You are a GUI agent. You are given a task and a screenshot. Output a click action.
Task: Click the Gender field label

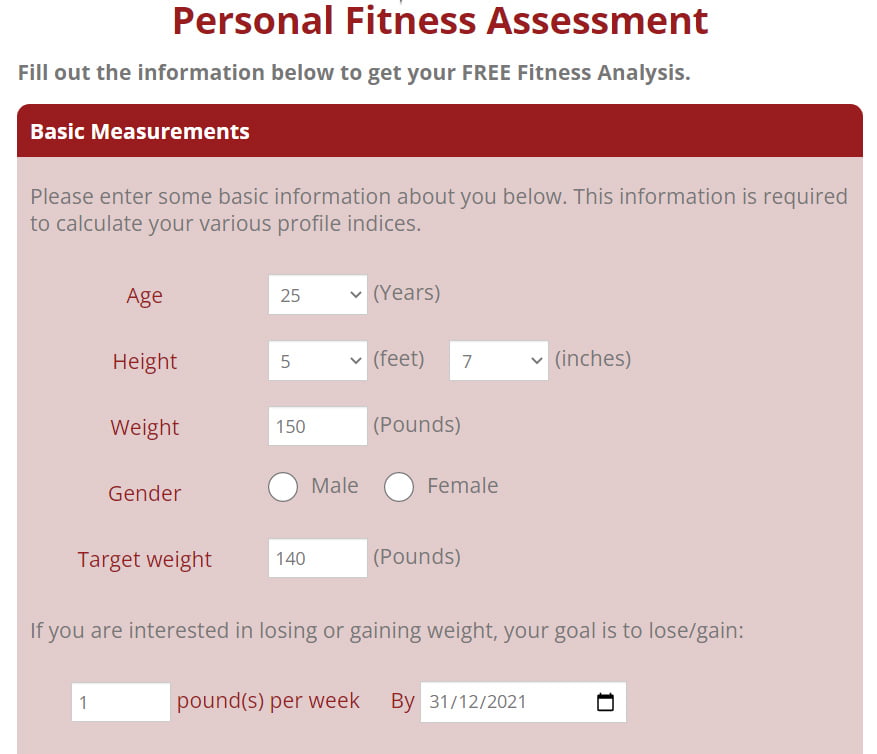(x=144, y=493)
